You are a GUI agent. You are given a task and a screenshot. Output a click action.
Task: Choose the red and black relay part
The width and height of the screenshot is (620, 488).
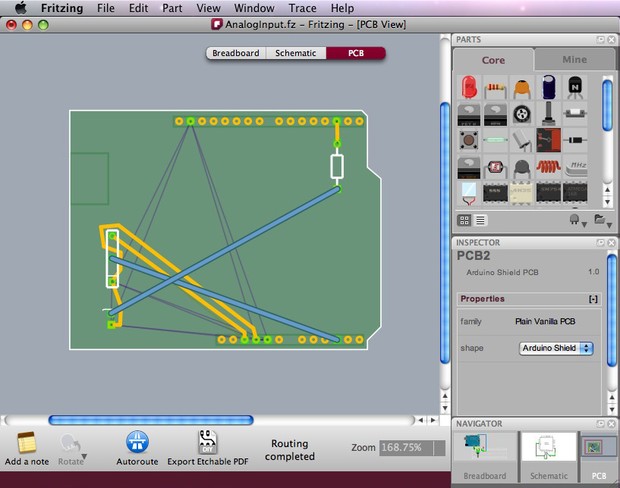(548, 140)
